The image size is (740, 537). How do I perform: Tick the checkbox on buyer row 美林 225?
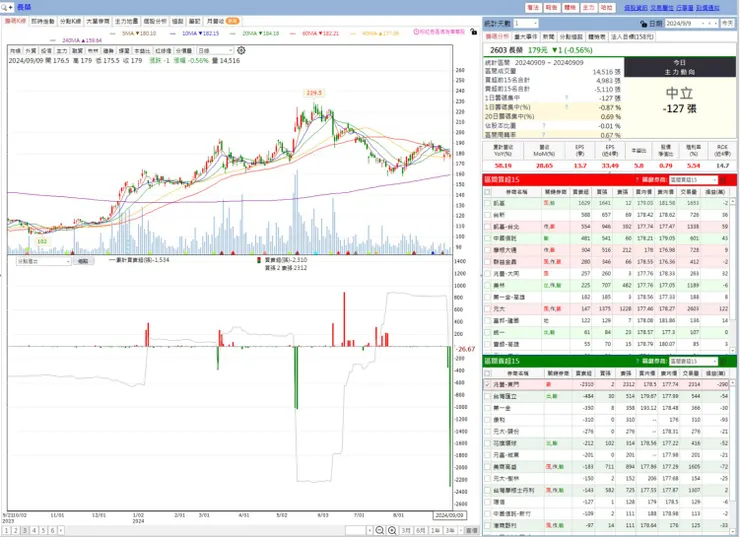(x=488, y=285)
